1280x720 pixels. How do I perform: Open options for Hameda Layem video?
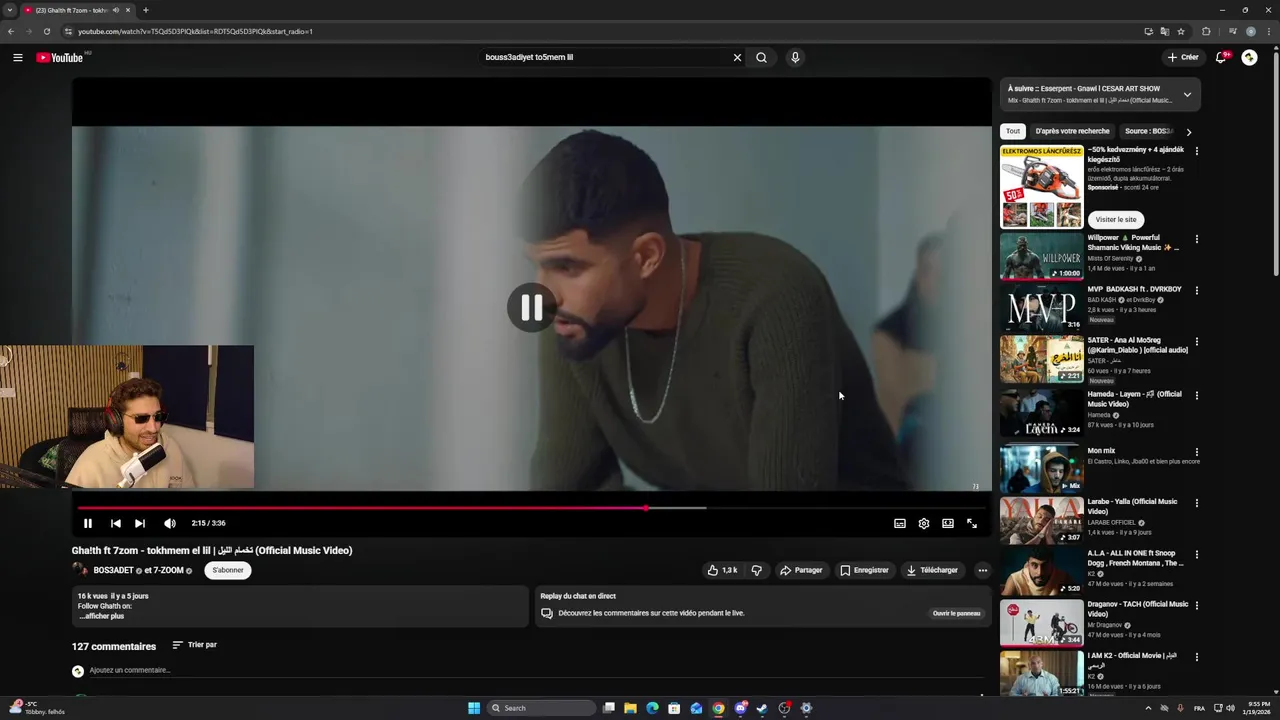click(1196, 396)
